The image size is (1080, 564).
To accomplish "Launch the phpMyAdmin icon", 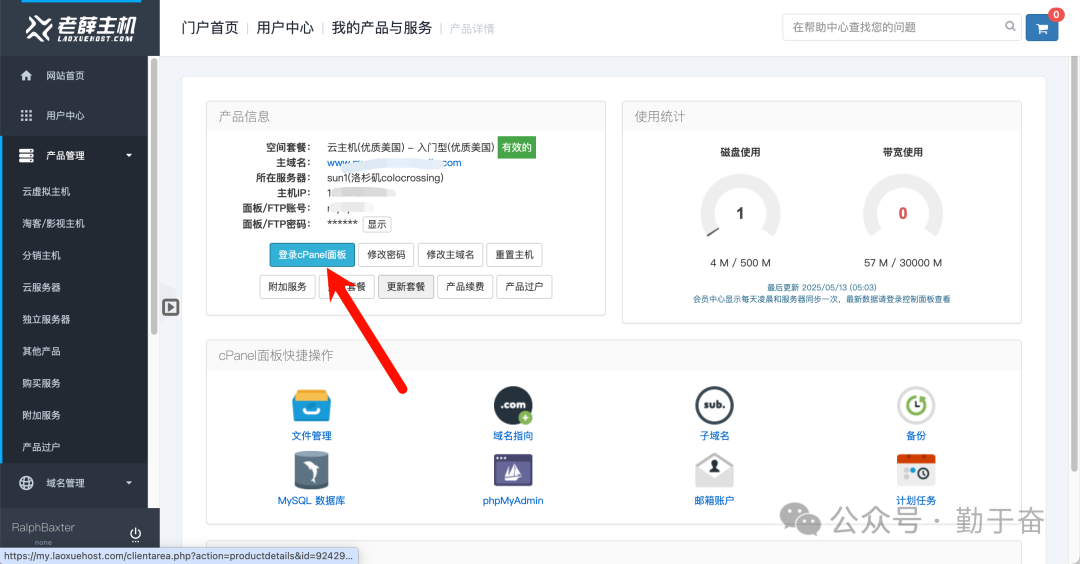I will tap(513, 470).
